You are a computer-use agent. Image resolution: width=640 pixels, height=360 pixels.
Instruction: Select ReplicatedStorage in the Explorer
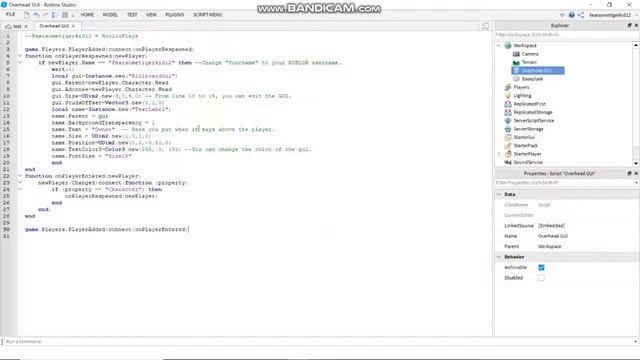coord(532,112)
